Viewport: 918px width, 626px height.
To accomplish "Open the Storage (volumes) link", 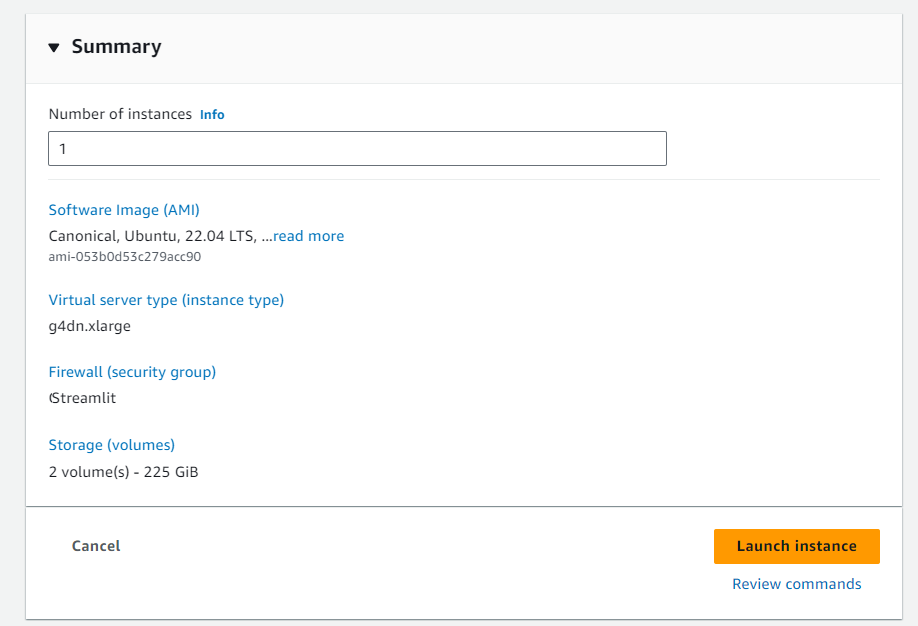I will [x=112, y=445].
